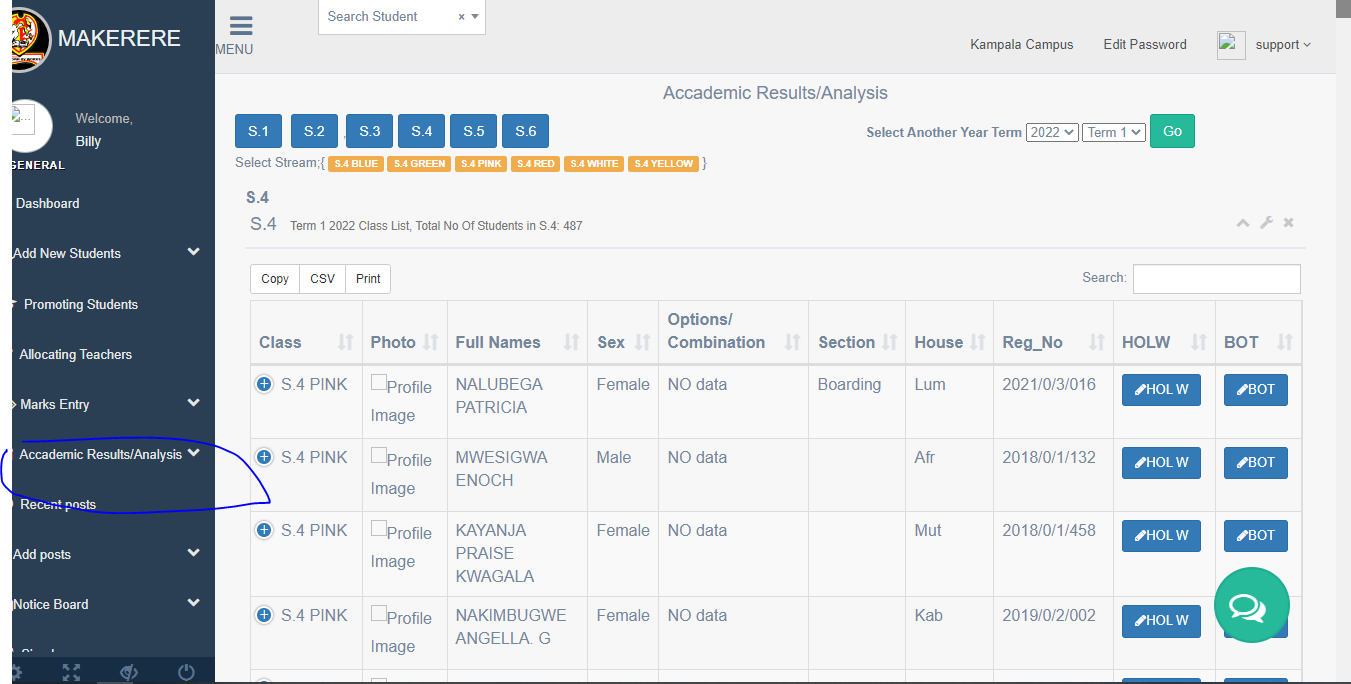Image resolution: width=1351 pixels, height=684 pixels.
Task: Open the support user dropdown
Action: [x=1282, y=45]
